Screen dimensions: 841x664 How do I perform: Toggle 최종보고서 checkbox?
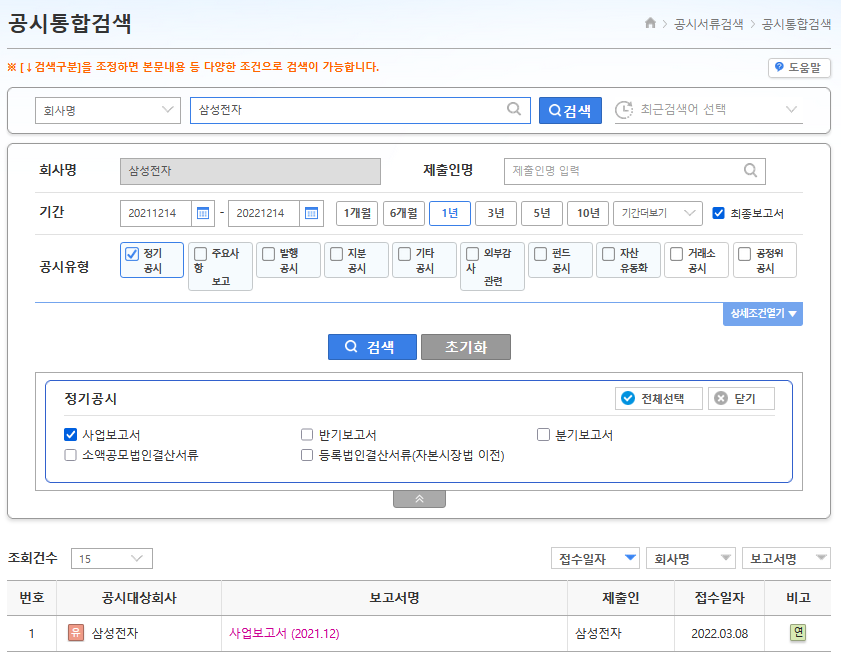pos(718,213)
